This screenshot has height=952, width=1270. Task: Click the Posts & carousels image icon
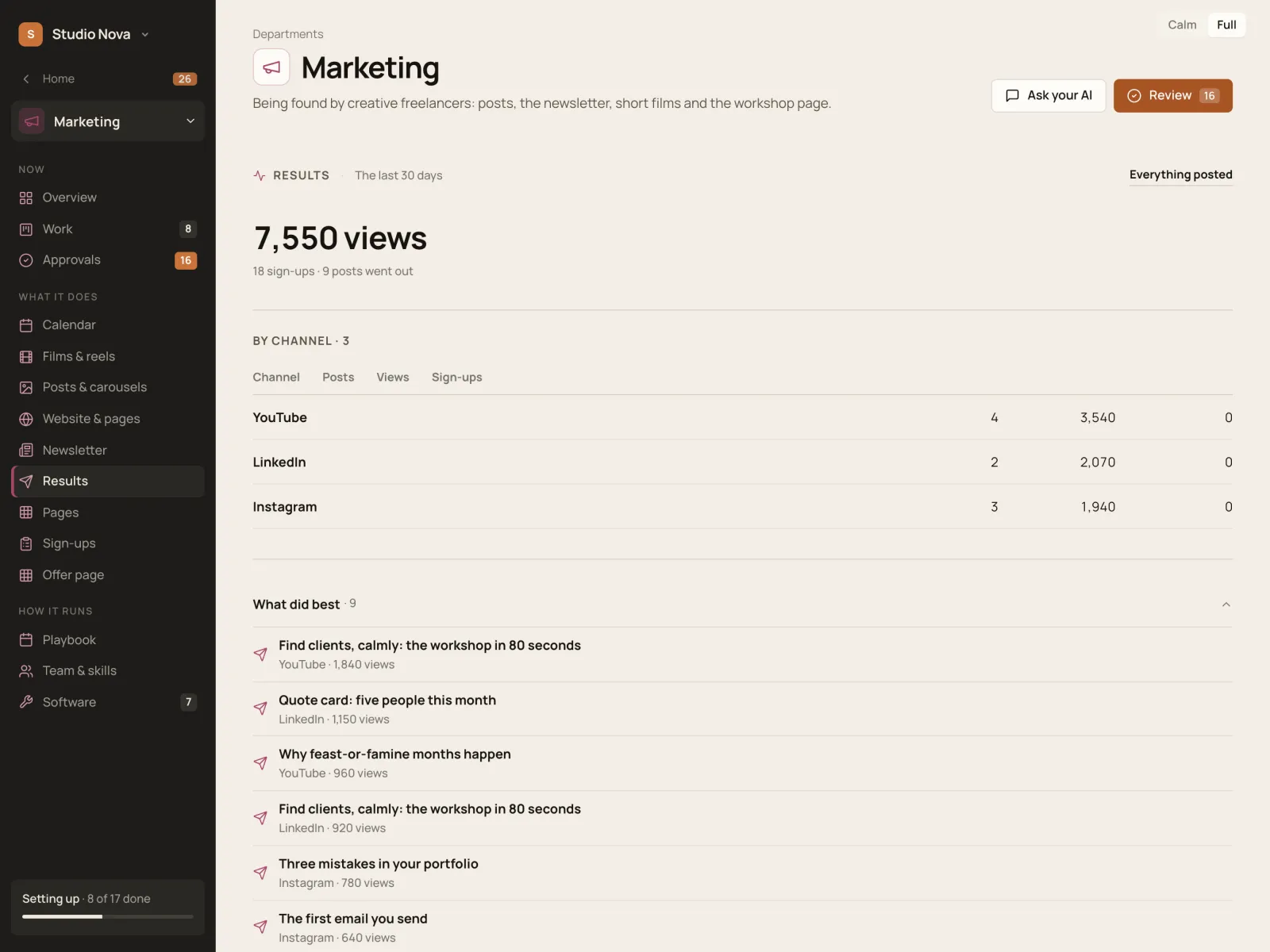coord(26,387)
